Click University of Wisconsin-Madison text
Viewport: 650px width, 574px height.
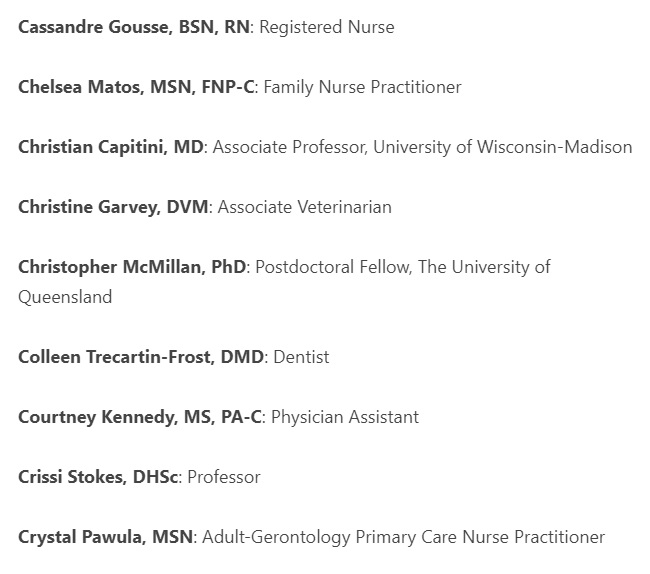coord(502,148)
